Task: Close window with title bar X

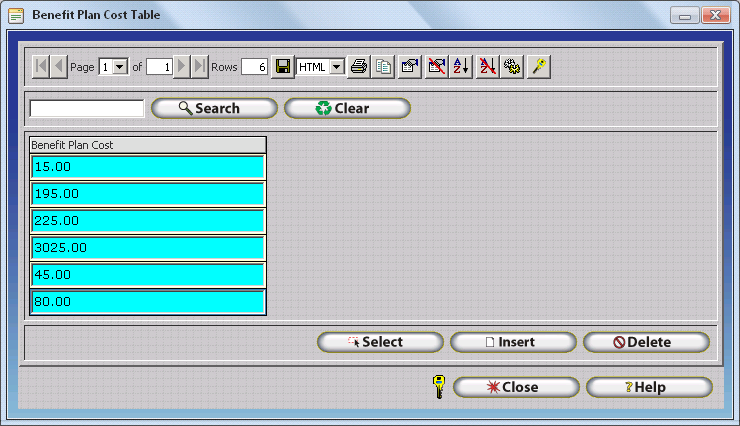Action: 716,16
